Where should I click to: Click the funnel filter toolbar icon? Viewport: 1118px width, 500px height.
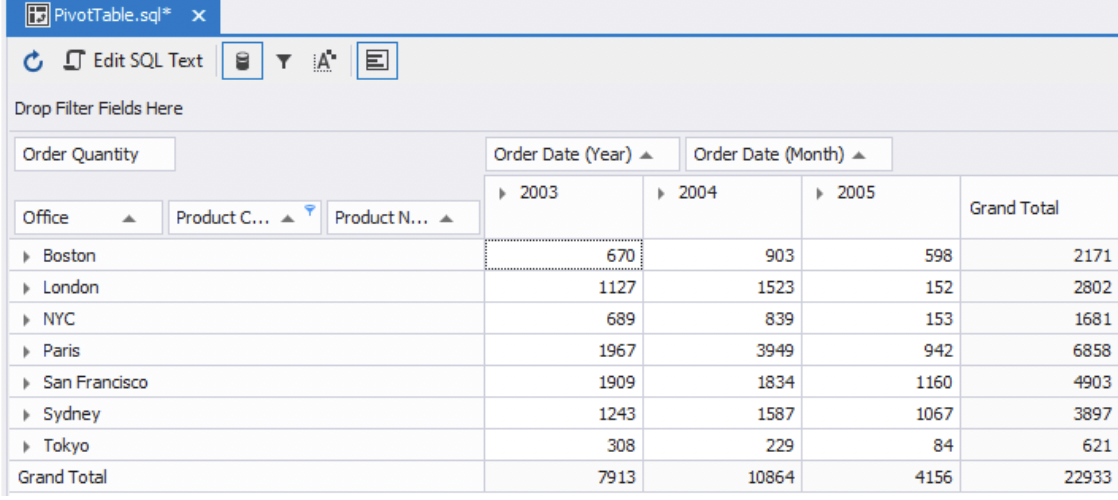pos(283,62)
